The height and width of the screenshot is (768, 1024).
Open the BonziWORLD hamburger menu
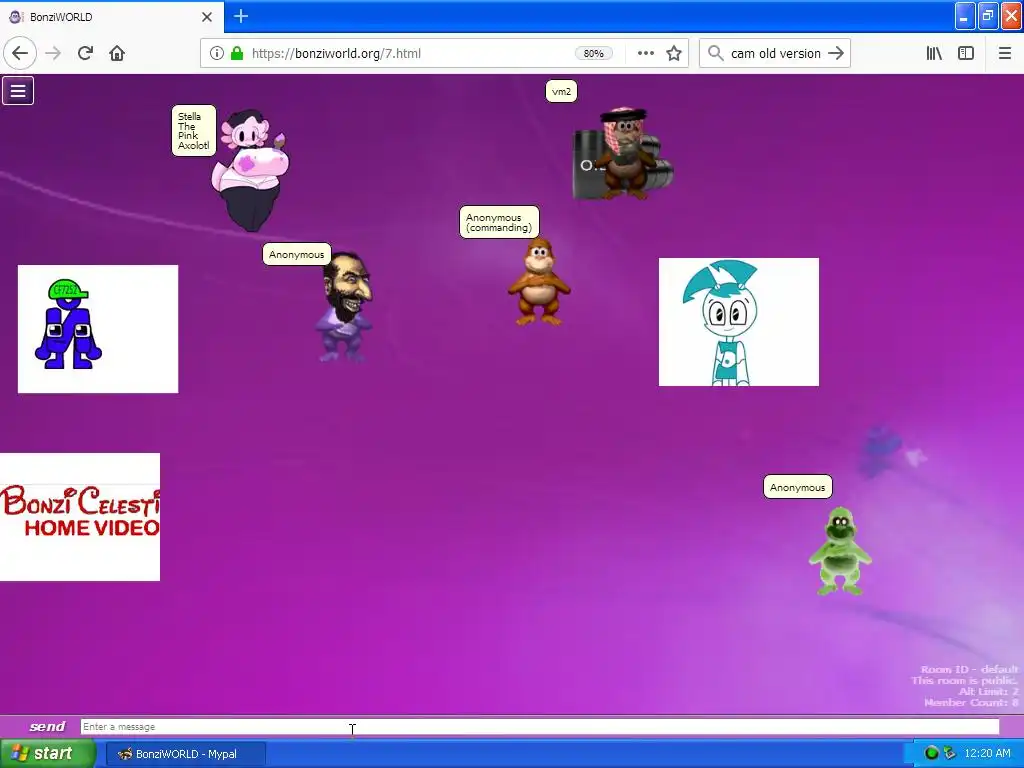pyautogui.click(x=18, y=91)
